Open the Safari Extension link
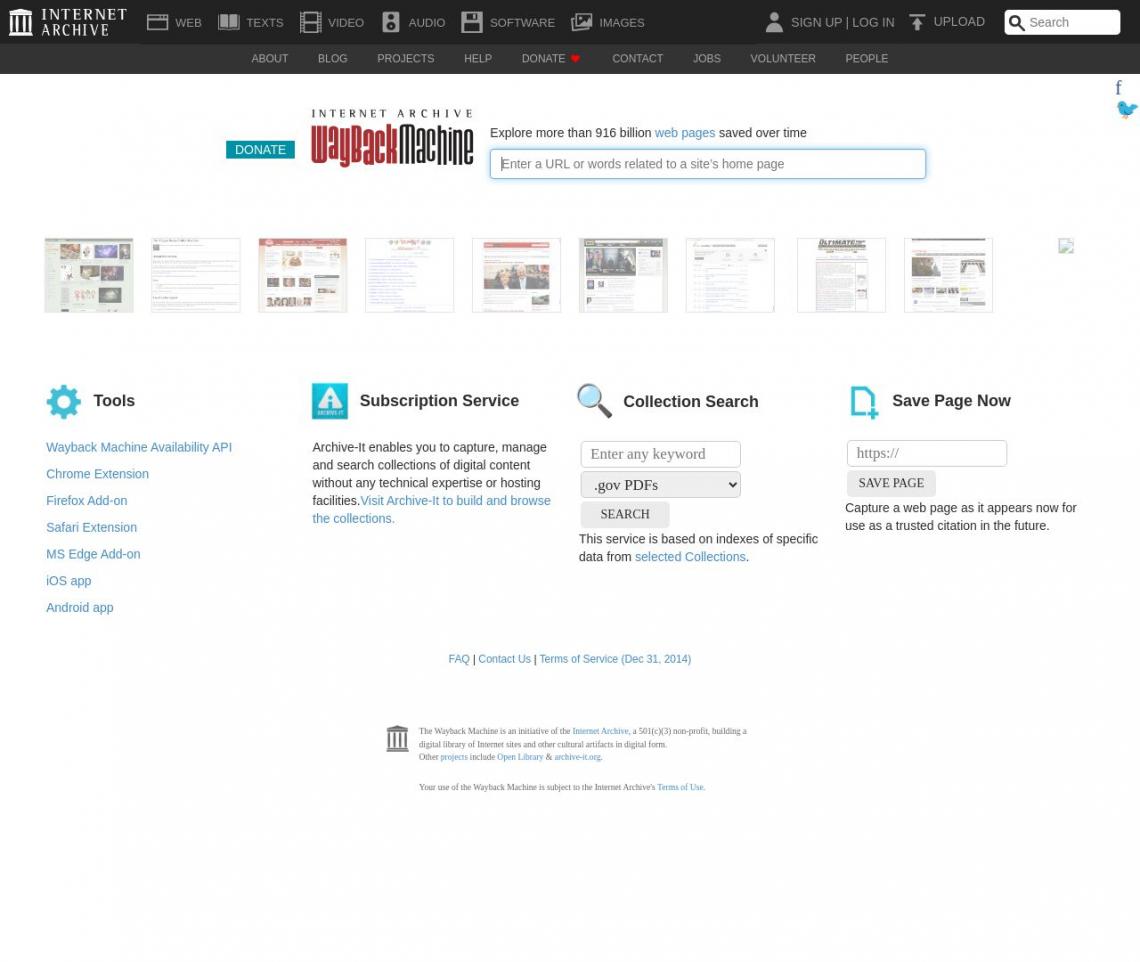This screenshot has height=962, width=1140. coord(92,528)
